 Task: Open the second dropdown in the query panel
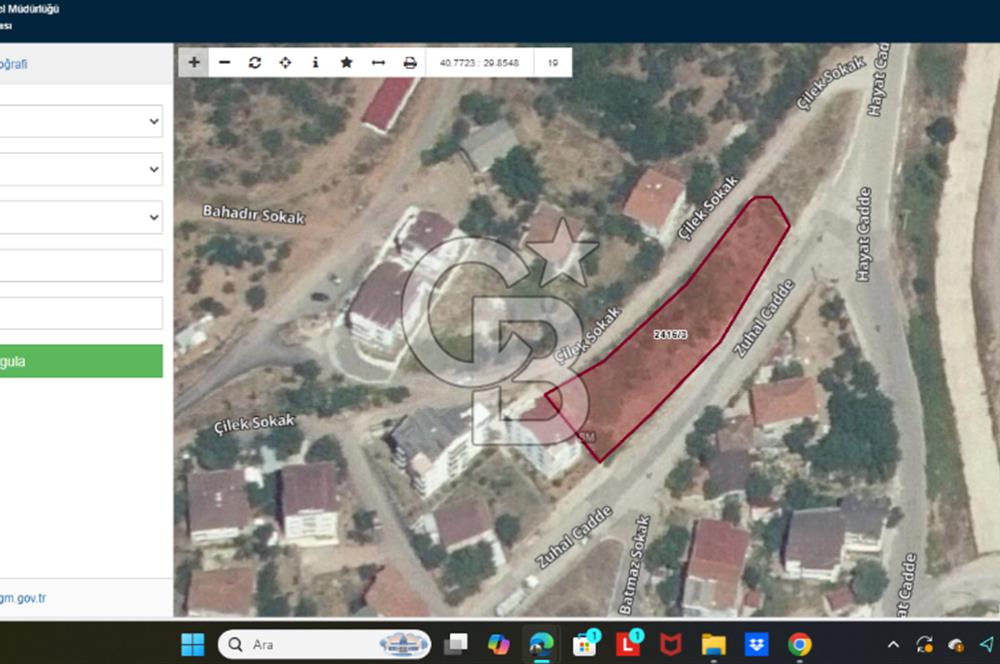coord(80,169)
